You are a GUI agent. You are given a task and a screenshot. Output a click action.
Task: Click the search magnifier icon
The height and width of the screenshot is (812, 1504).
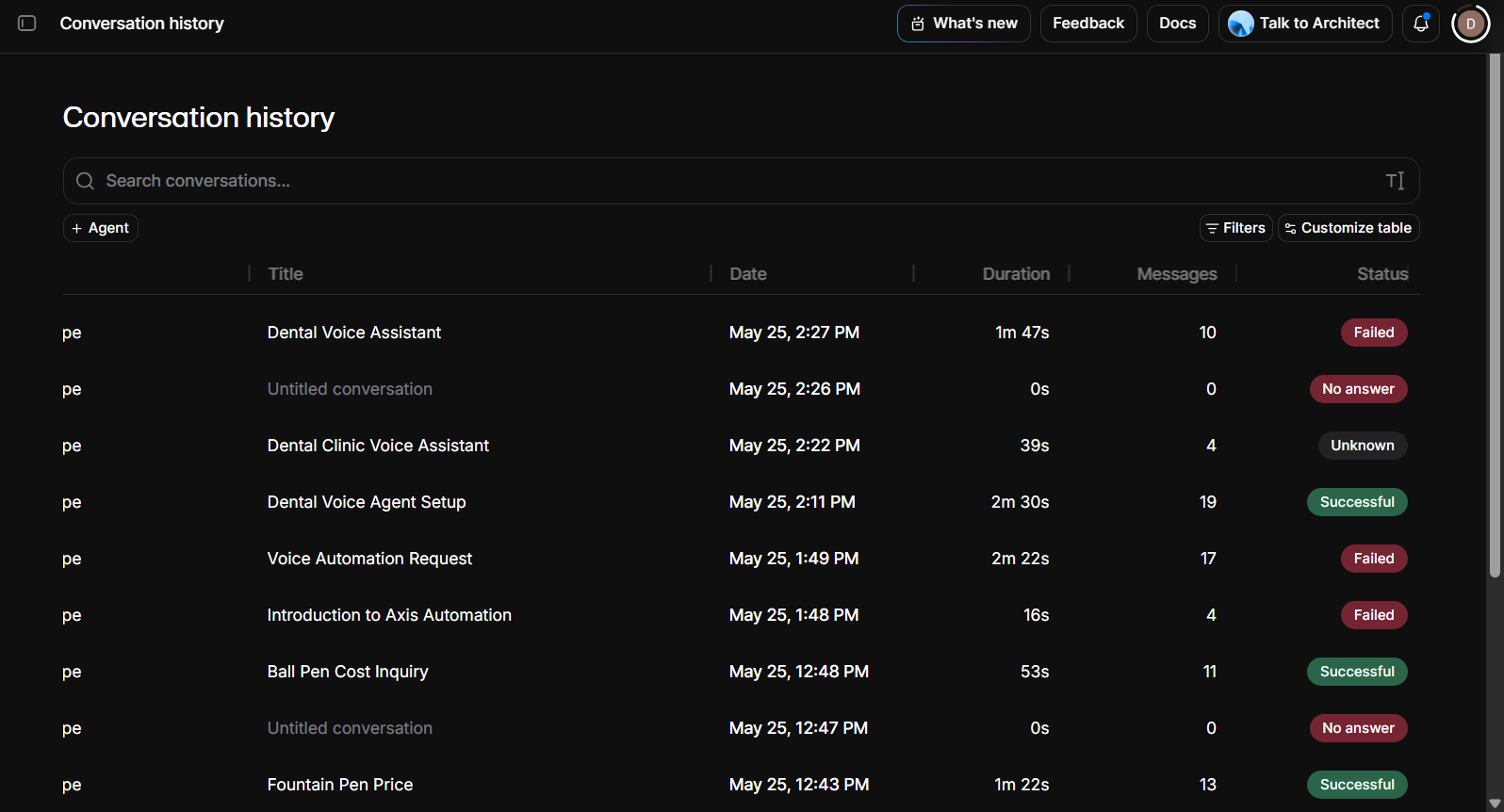[85, 181]
